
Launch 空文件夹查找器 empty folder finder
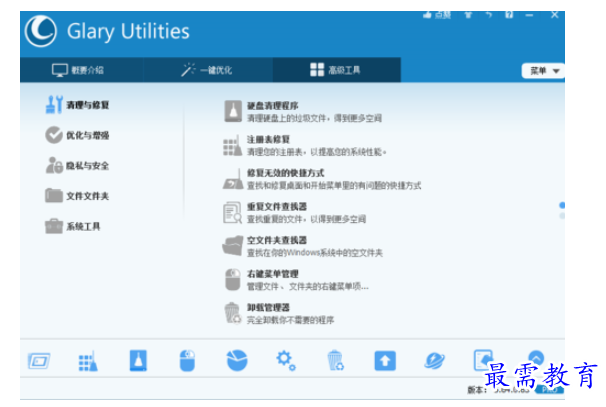[x=303, y=246]
